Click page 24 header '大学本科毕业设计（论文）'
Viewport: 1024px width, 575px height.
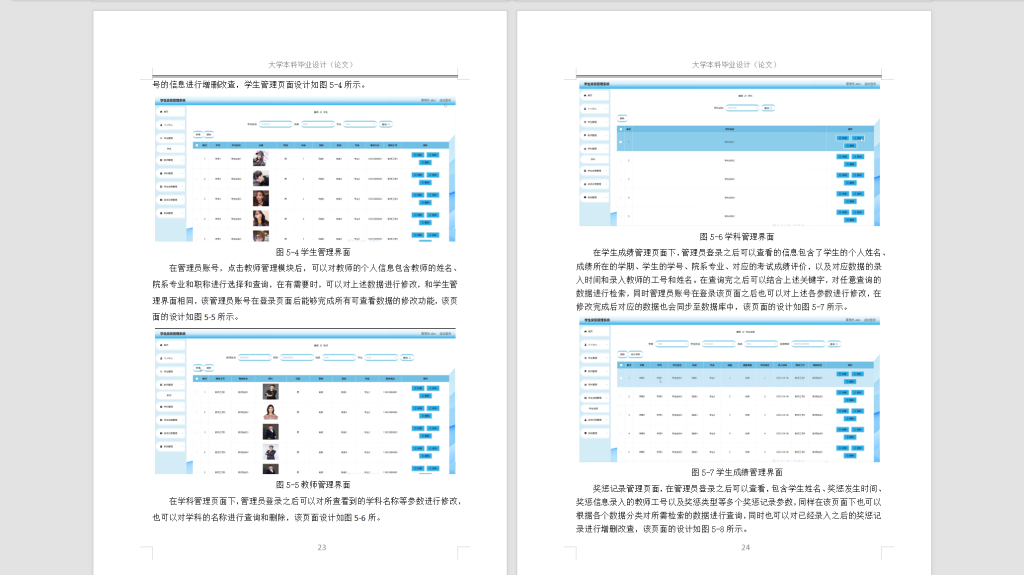[735, 65]
